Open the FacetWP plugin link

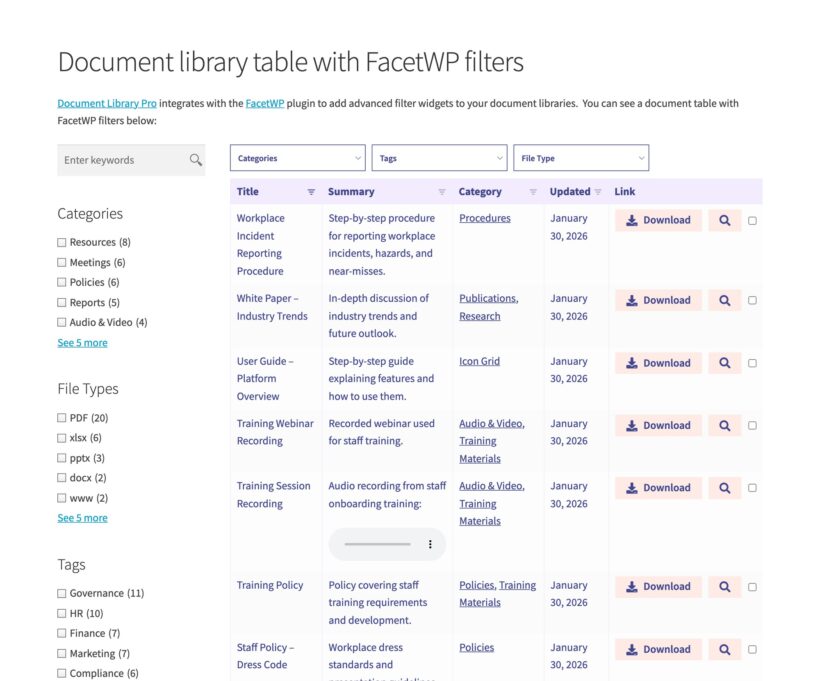265,104
